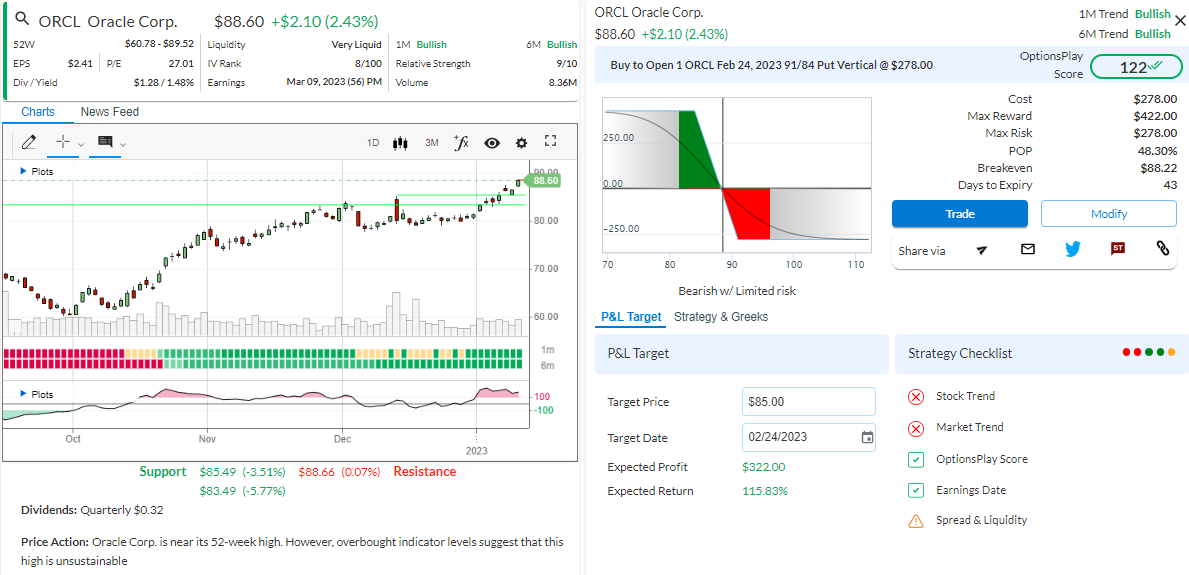Click the Stock Trend failed X icon

[916, 397]
